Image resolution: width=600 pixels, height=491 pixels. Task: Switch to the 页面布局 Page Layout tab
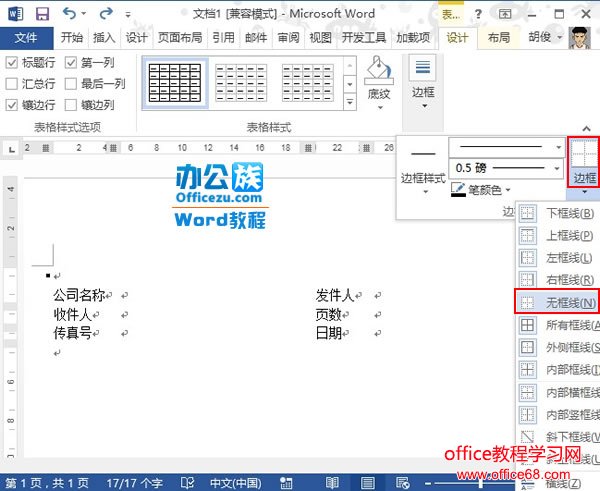[180, 38]
